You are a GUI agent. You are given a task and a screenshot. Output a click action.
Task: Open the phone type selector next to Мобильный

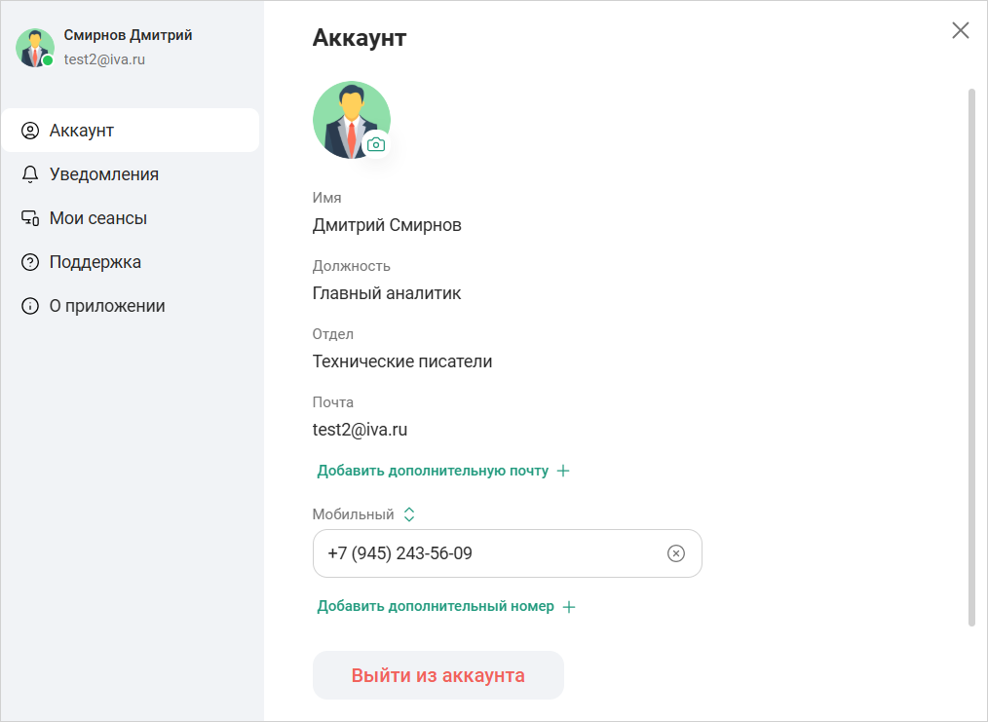[x=409, y=514]
